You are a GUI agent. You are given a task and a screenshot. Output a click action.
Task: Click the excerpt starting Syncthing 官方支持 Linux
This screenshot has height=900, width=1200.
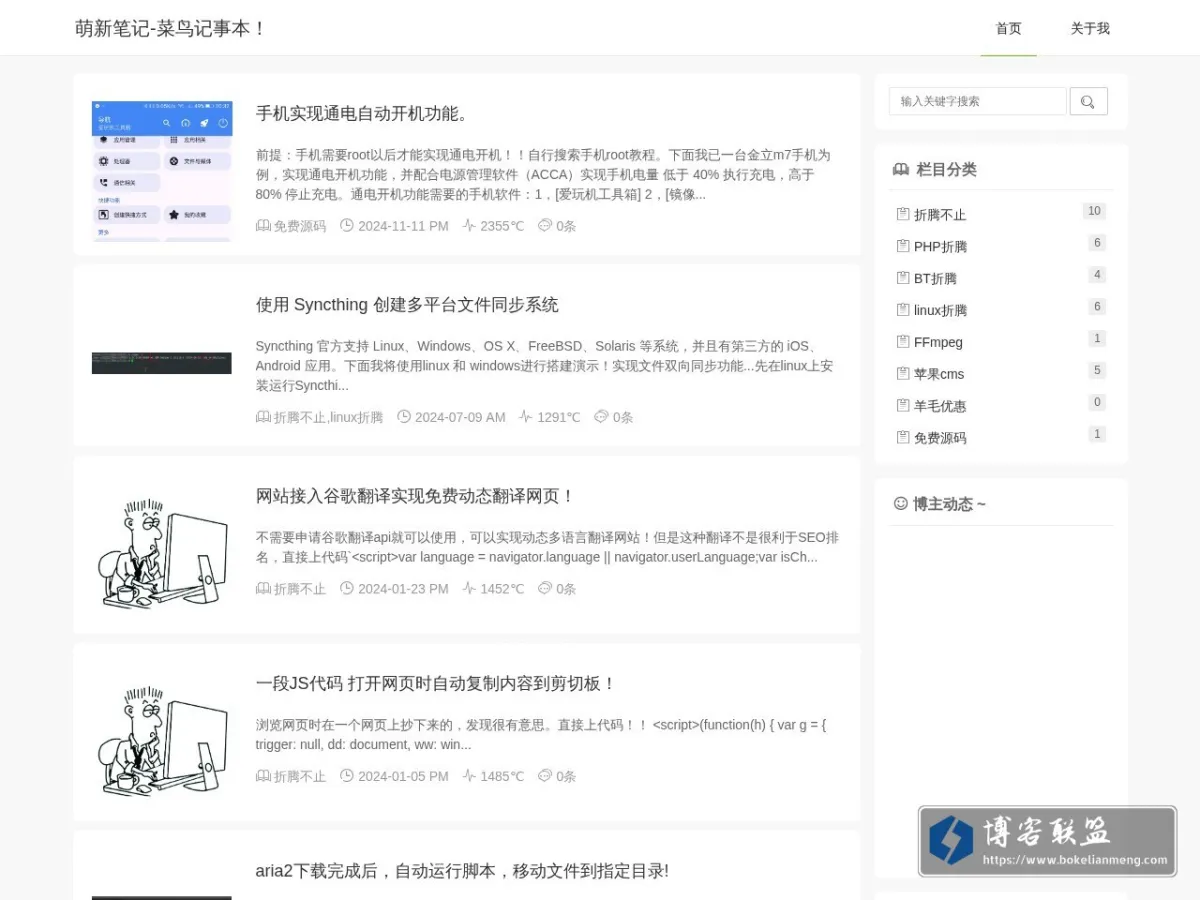pyautogui.click(x=544, y=366)
